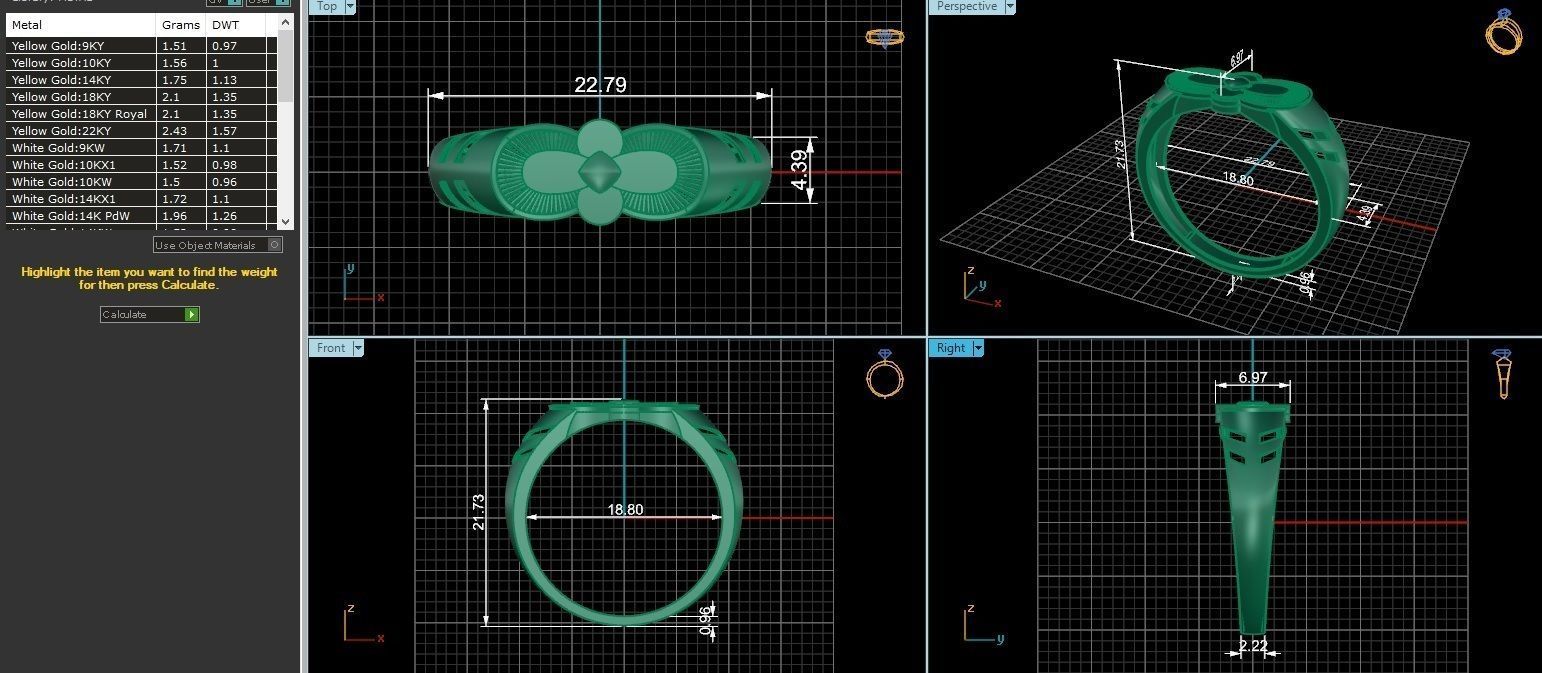1542x673 pixels.
Task: Click the 1.72 grams cell
Action: (x=181, y=199)
